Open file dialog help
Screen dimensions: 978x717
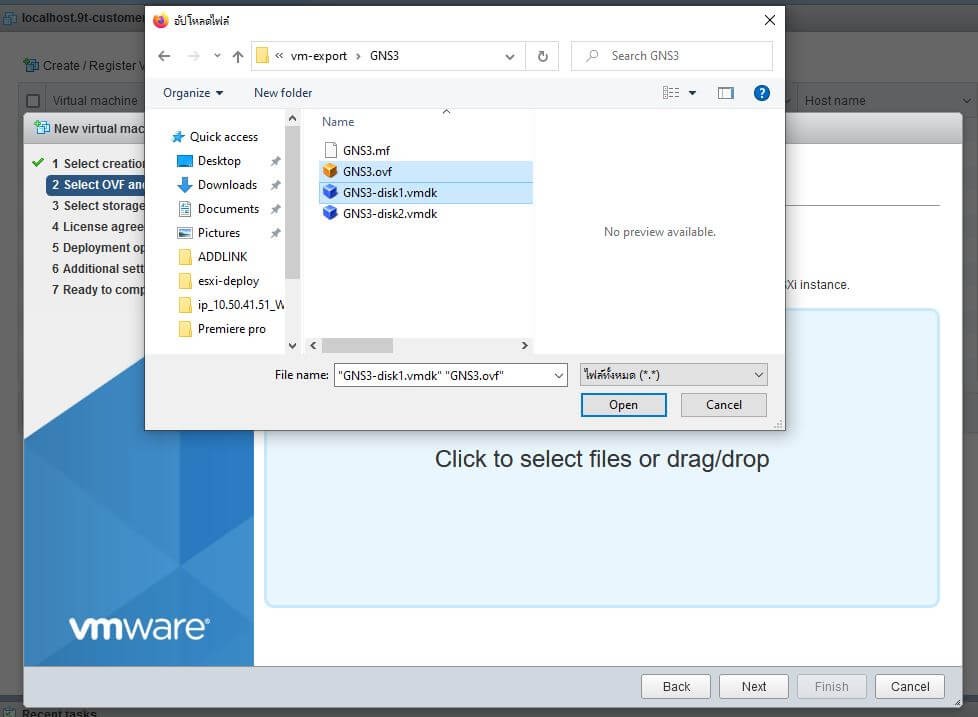point(762,93)
